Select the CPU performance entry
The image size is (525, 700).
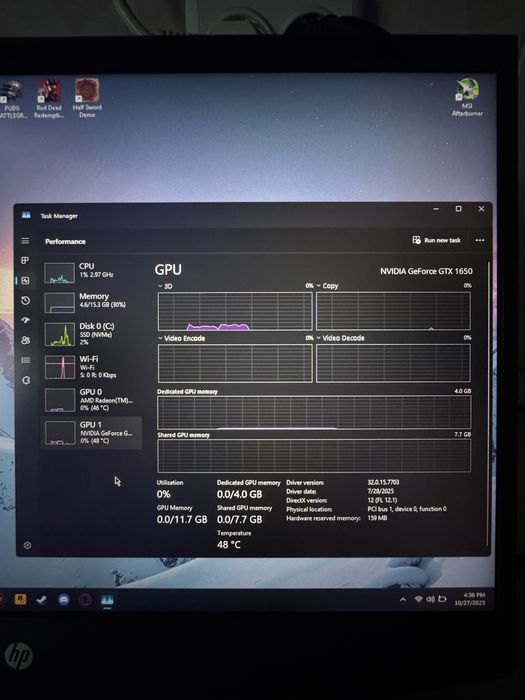[92, 272]
